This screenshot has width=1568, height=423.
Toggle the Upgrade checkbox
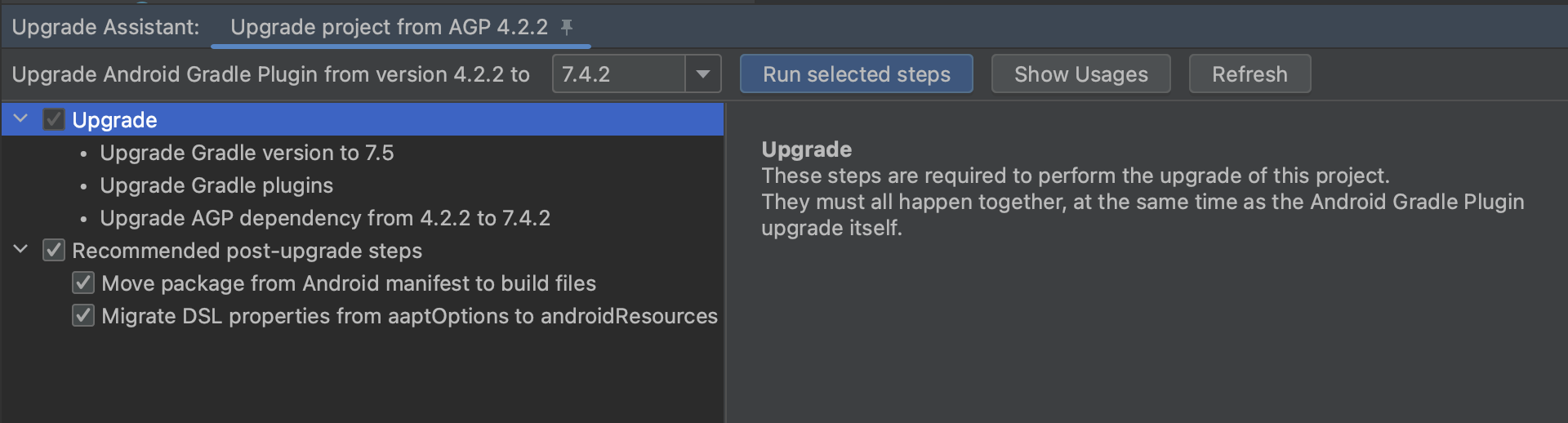coord(54,119)
